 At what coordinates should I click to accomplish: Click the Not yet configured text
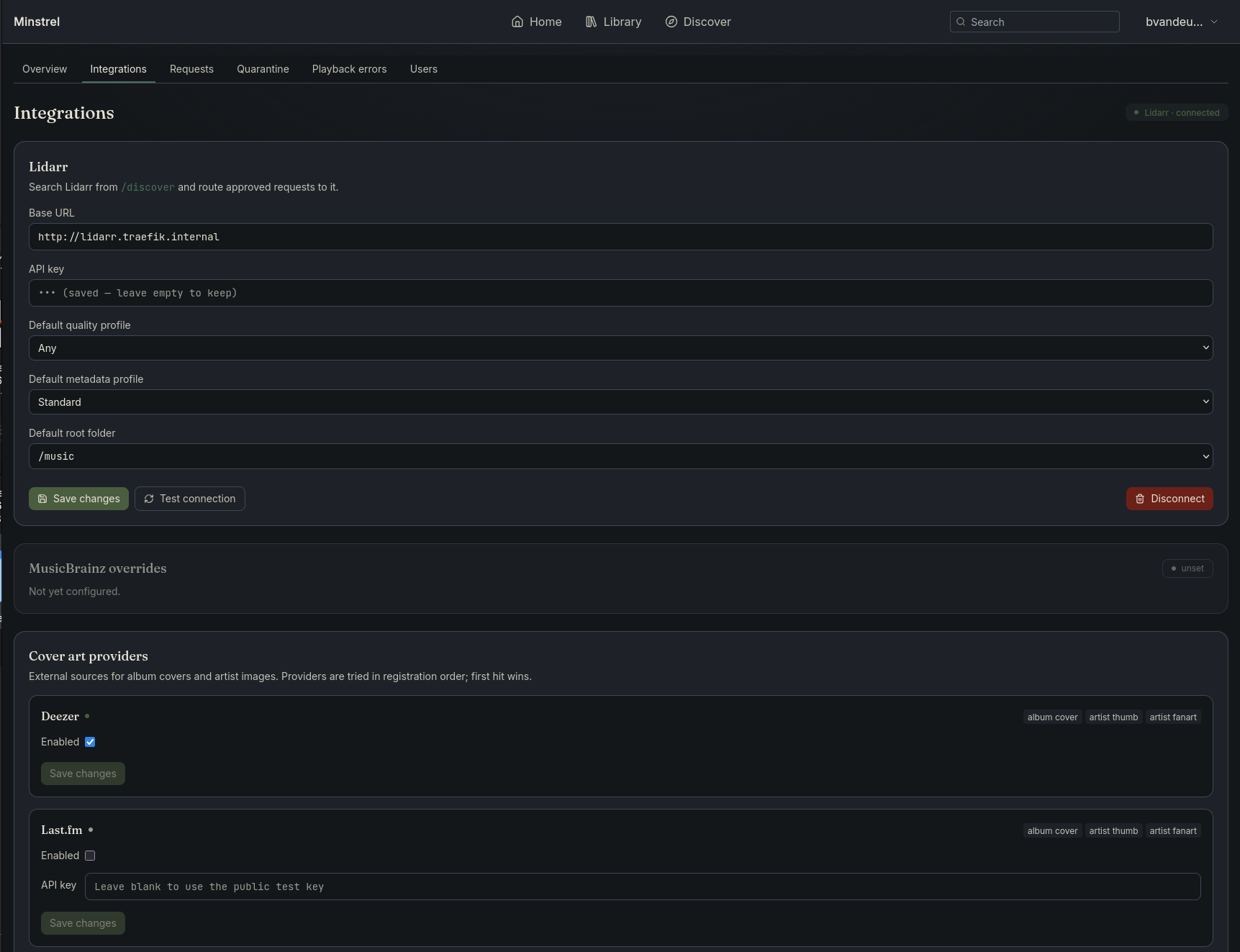[x=74, y=591]
